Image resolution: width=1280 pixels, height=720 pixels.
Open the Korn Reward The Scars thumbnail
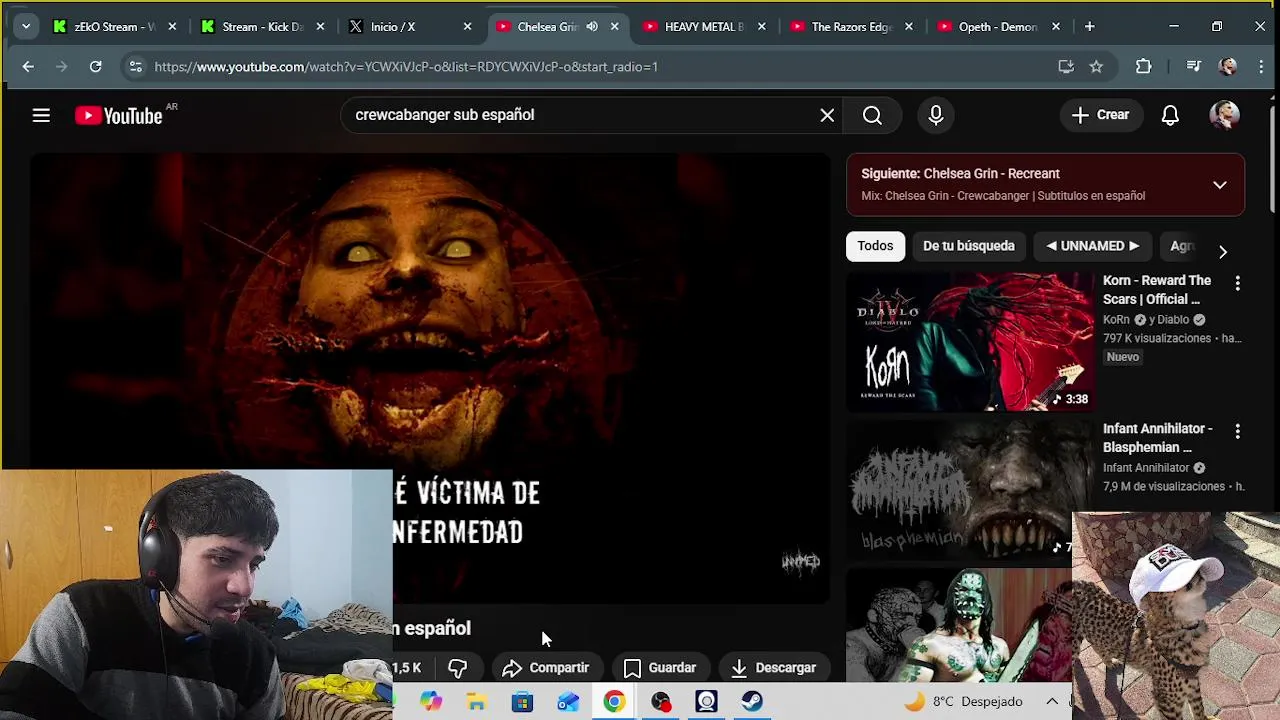[970, 341]
